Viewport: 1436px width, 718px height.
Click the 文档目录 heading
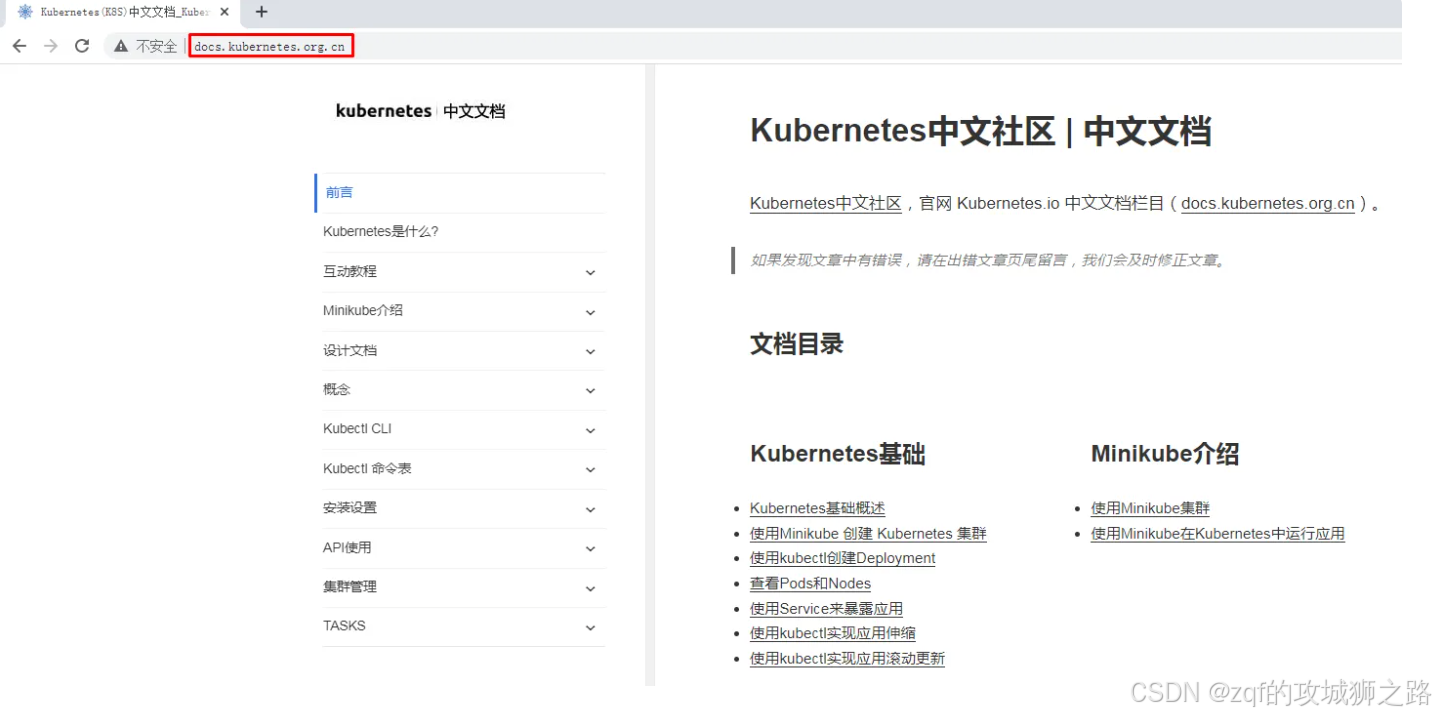point(797,344)
